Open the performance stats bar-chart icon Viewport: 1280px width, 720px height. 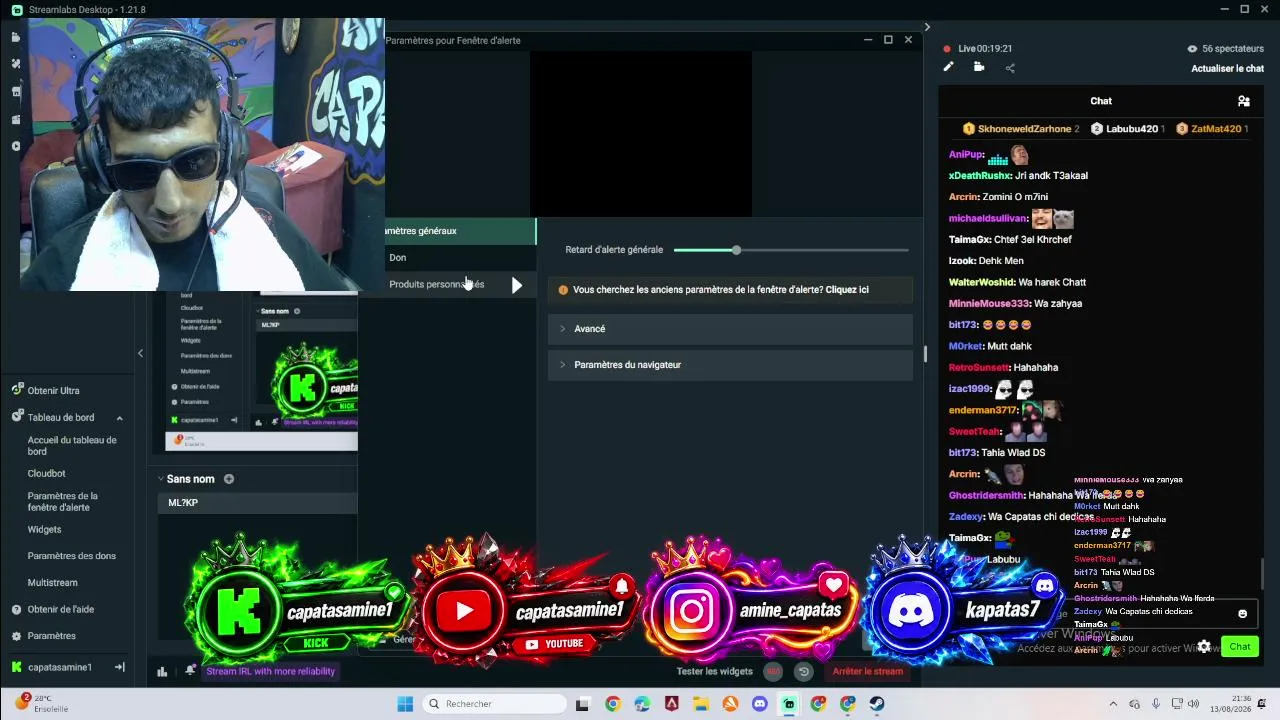pyautogui.click(x=162, y=671)
